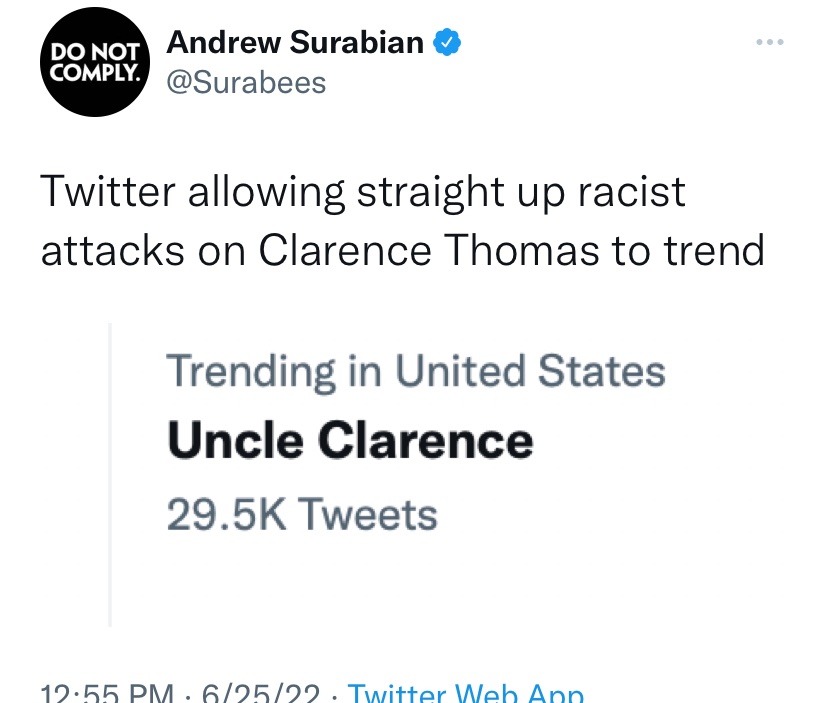Select the Uncle Clarence trend title

[x=350, y=441]
